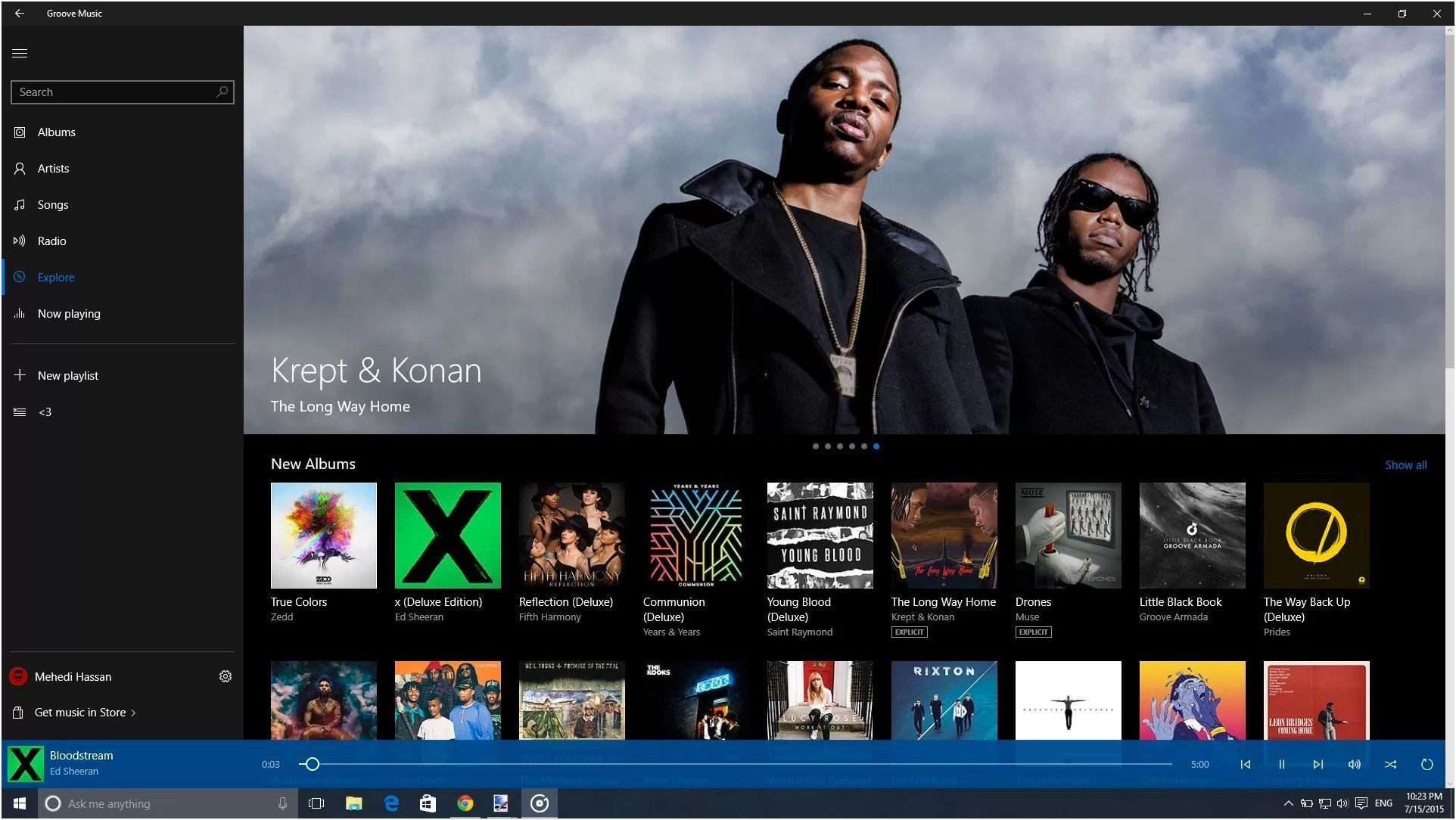Open the volume flyout
This screenshot has width=1456, height=820.
[x=1354, y=764]
